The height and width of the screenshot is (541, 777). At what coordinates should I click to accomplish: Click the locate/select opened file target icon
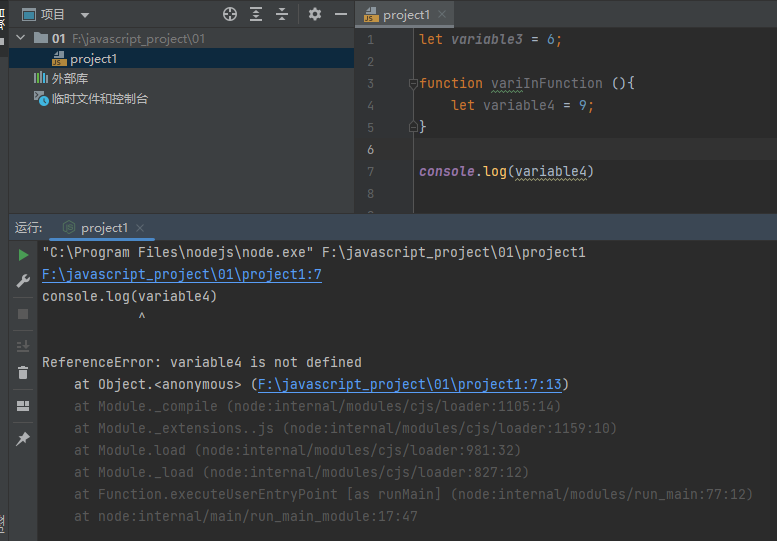pos(229,14)
